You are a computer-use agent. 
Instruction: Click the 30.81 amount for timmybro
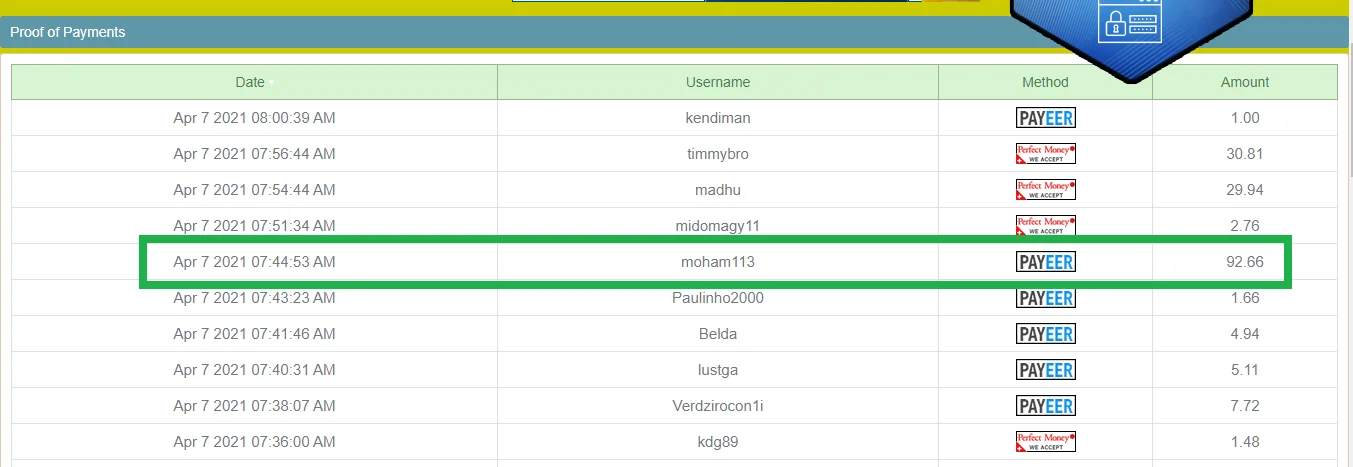pyautogui.click(x=1244, y=154)
